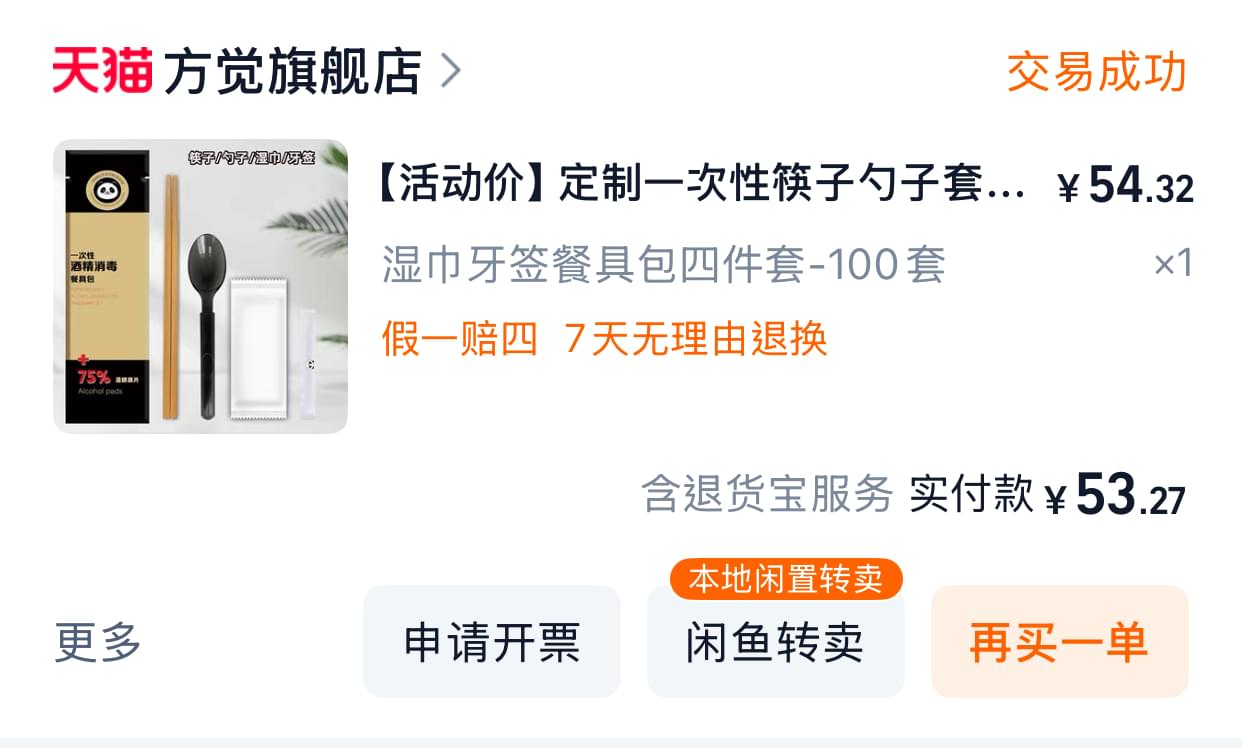The height and width of the screenshot is (748, 1242).
Task: Tap the ¥54.32 item price
Action: 1125,186
